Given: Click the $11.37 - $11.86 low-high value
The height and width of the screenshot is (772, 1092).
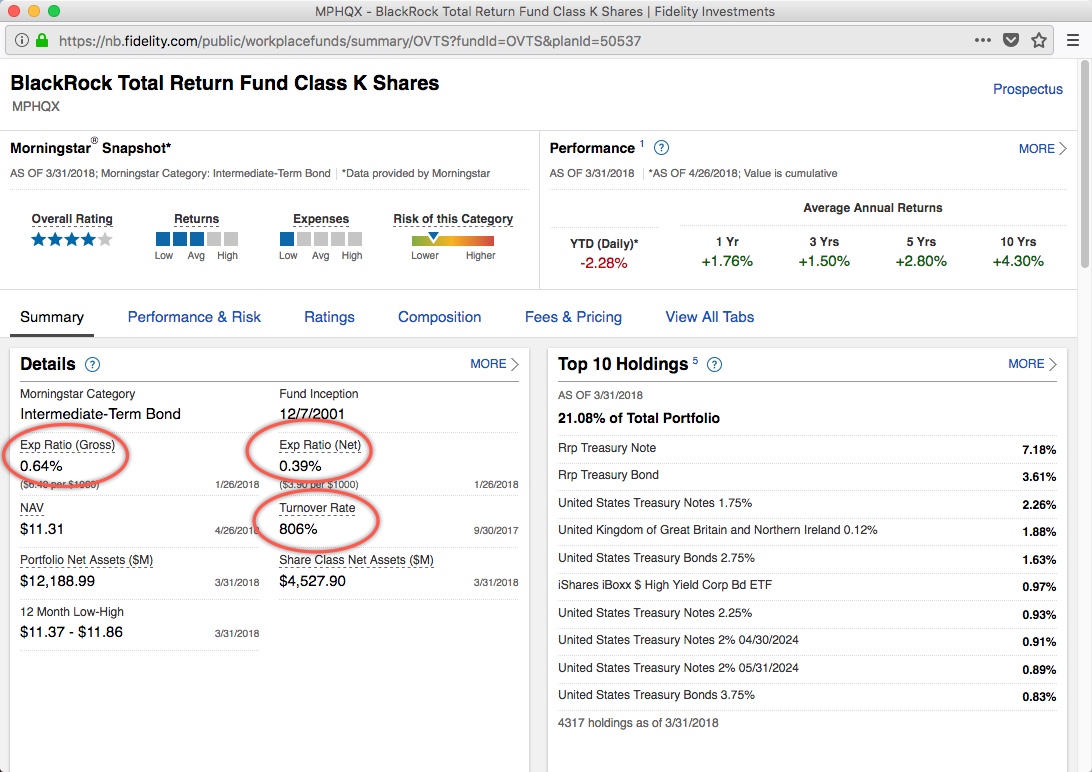Looking at the screenshot, I should click(71, 632).
